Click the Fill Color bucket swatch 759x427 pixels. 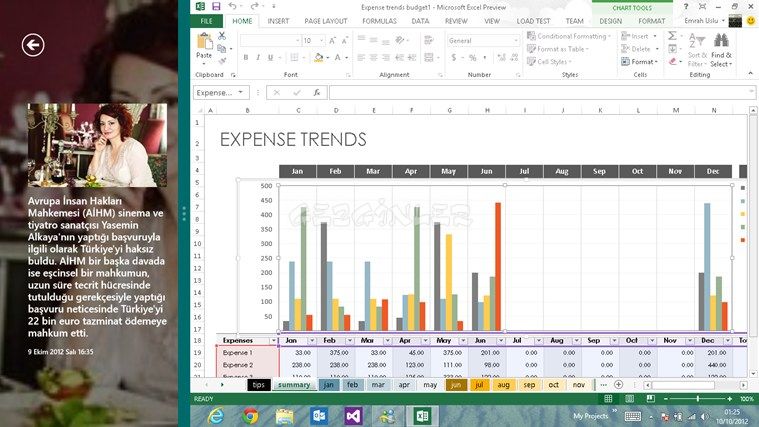coord(319,58)
